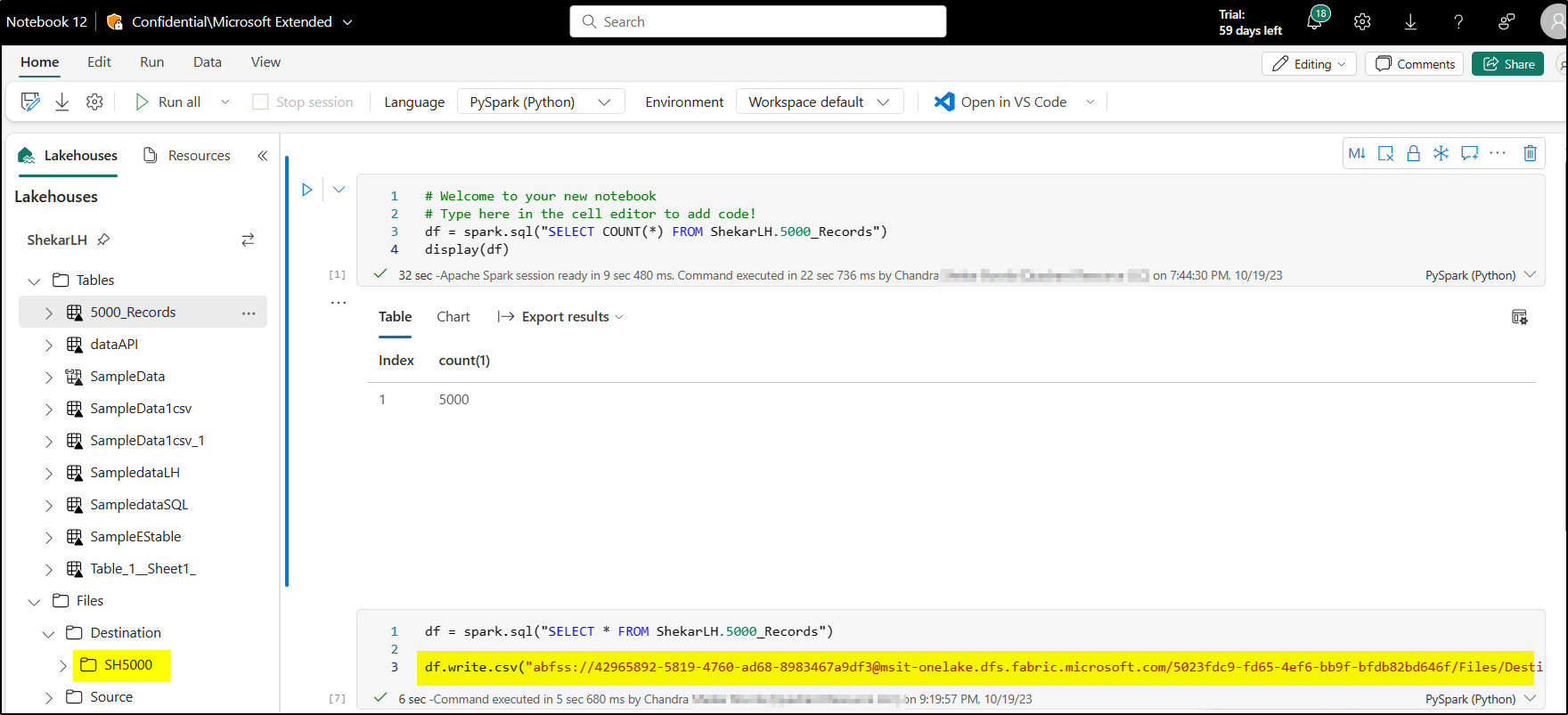Screen dimensions: 1568x715
Task: Open the Data ribbon tab
Action: [x=208, y=61]
